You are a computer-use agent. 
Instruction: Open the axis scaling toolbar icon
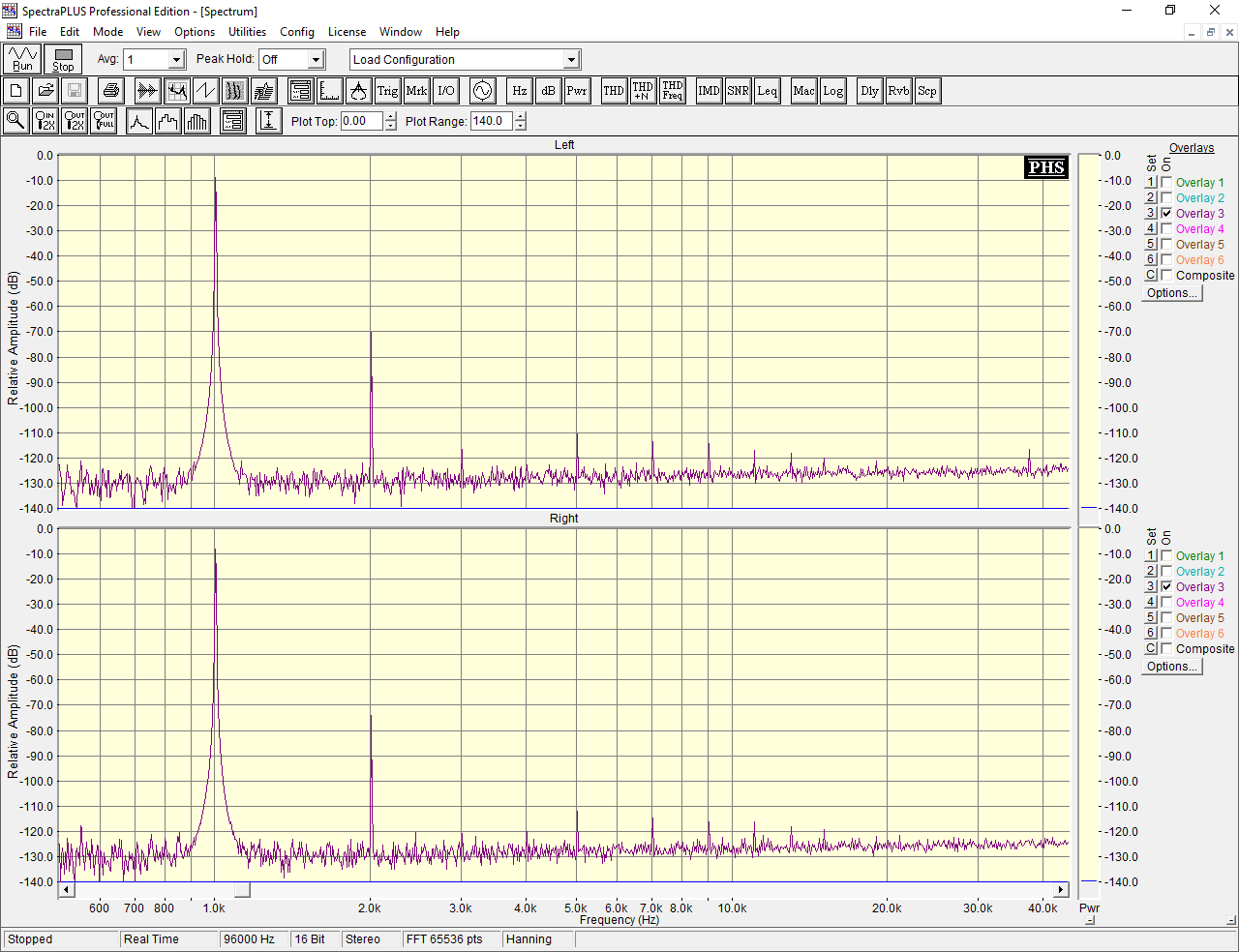click(x=329, y=91)
